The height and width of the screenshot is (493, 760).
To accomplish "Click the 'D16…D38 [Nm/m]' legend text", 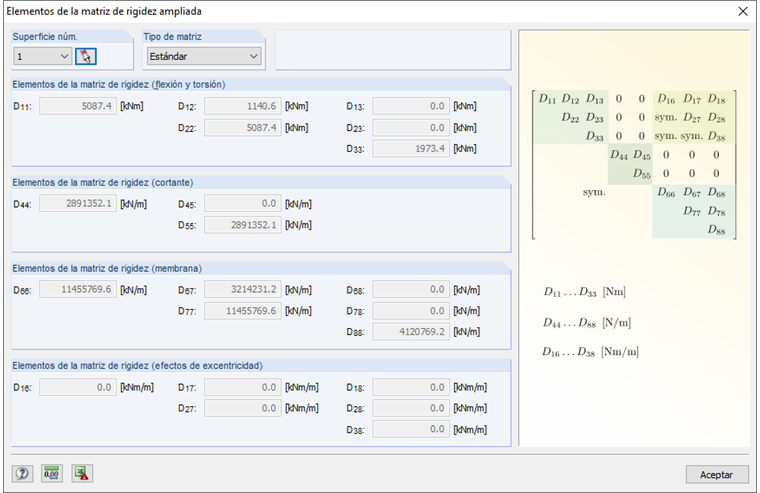I will [590, 352].
